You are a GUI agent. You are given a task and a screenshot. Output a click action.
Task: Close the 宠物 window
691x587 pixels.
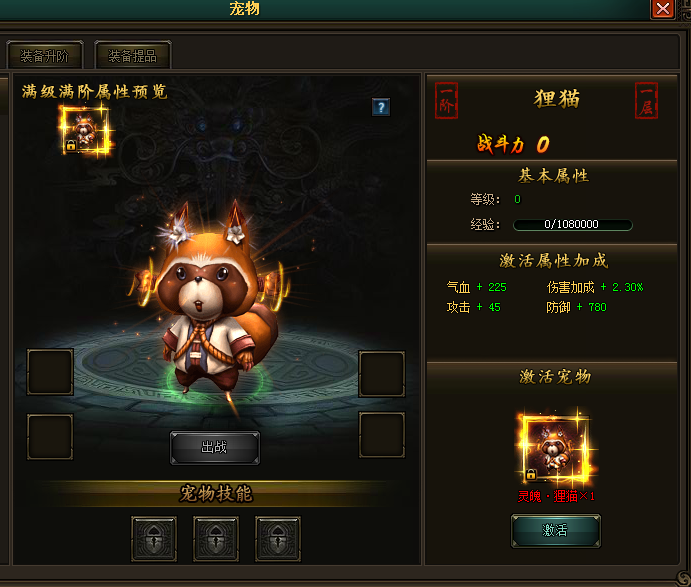(663, 9)
